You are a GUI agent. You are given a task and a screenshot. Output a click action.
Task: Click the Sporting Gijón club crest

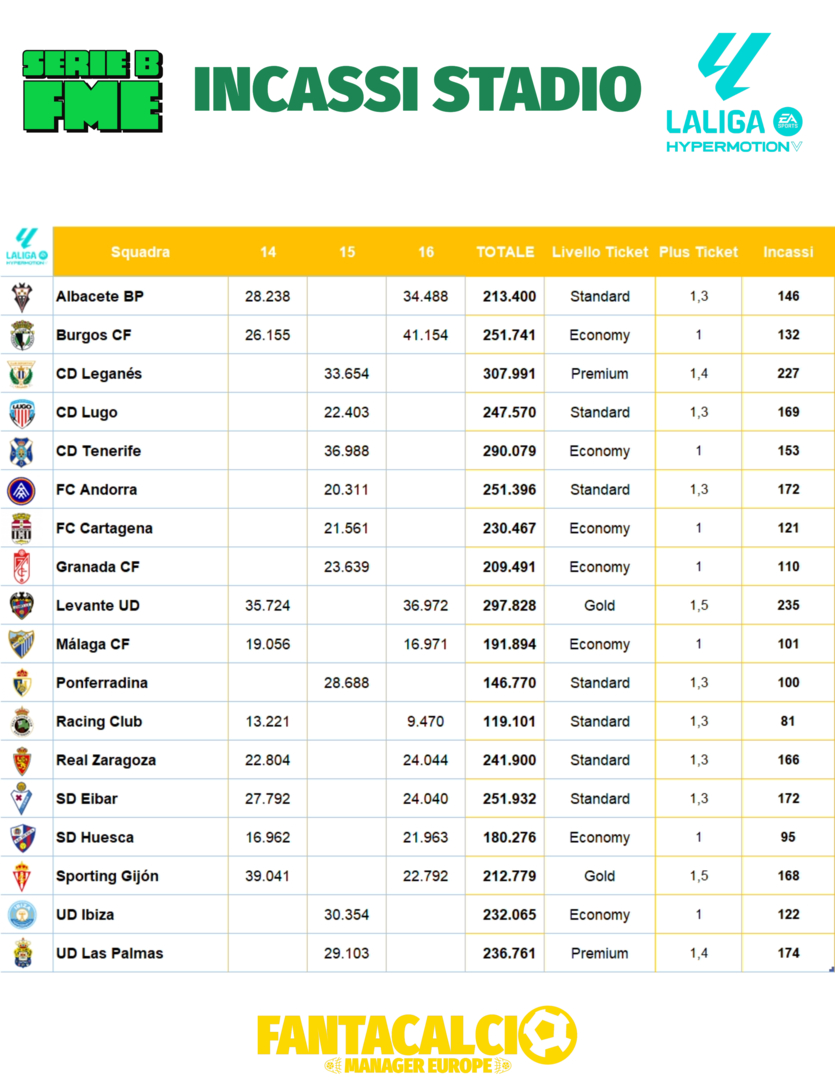pos(22,876)
